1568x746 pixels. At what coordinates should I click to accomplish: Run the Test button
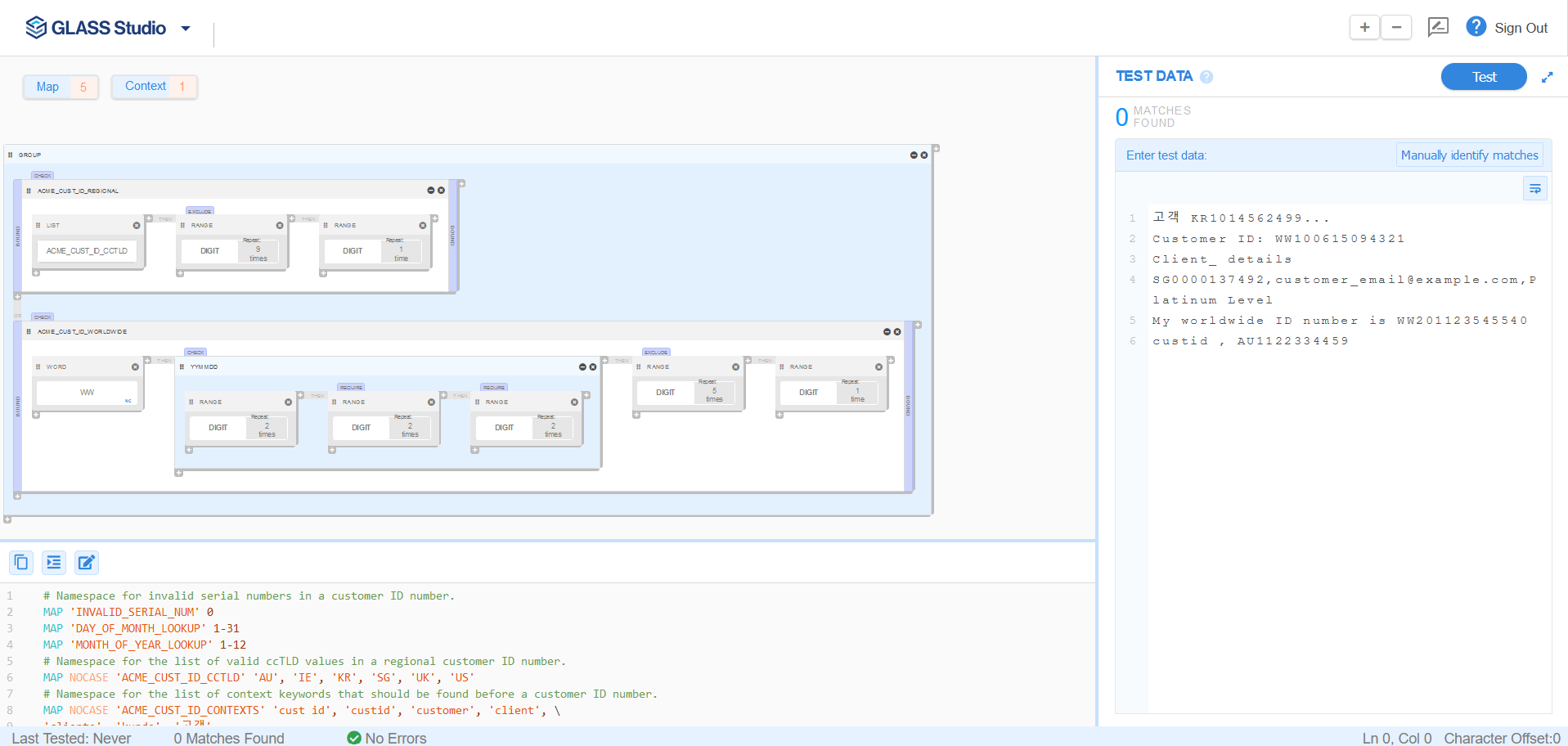pos(1484,77)
